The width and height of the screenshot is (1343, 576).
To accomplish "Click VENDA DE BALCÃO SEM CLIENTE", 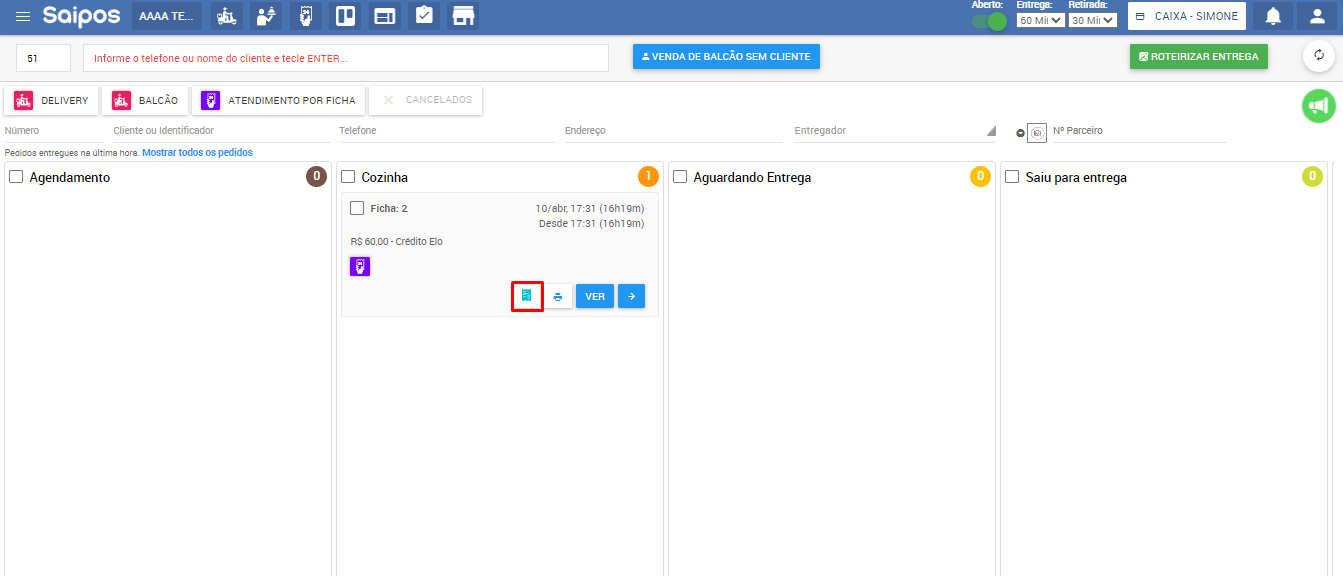I will (x=726, y=57).
